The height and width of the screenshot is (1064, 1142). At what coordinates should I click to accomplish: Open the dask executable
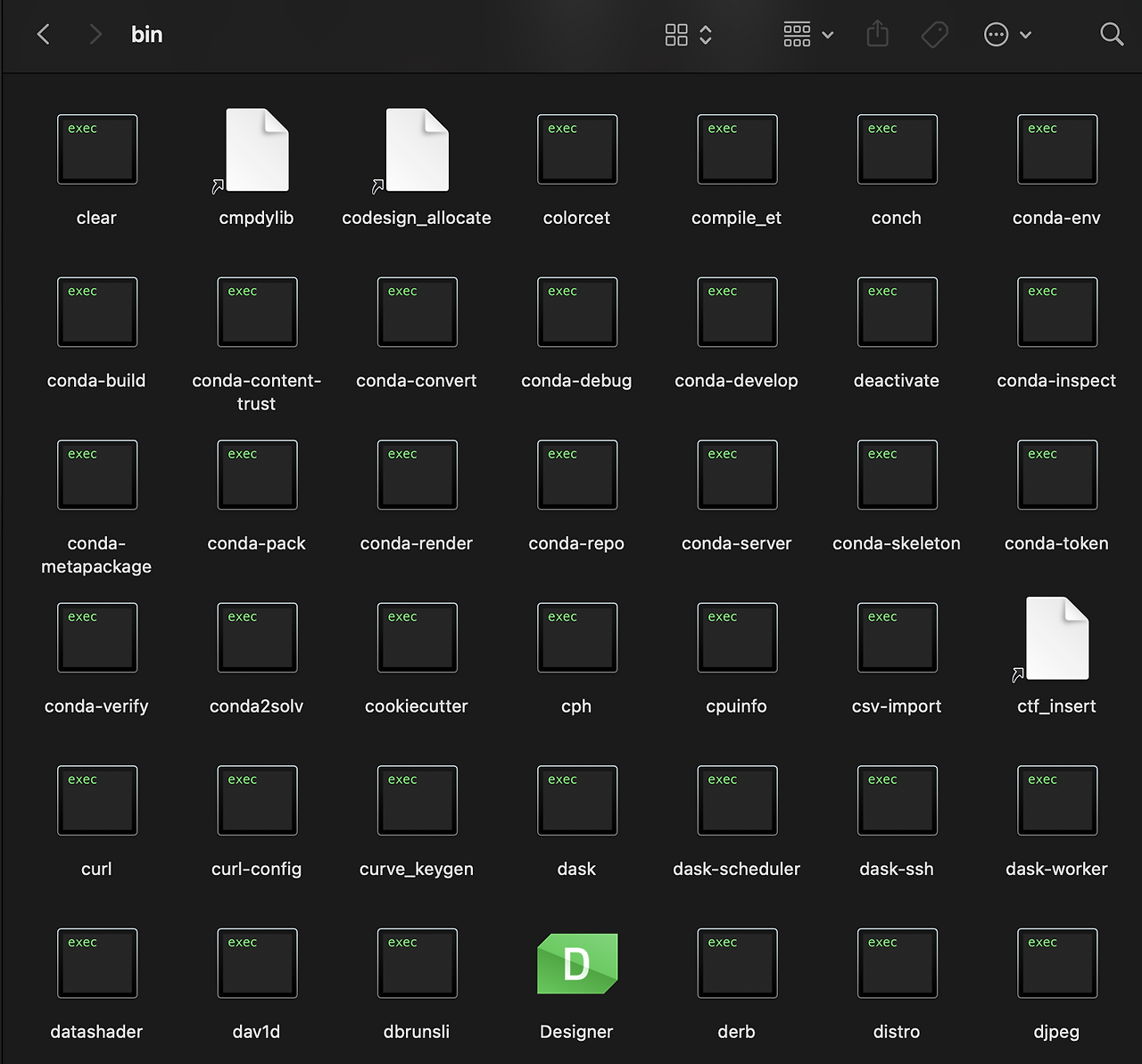pos(576,800)
